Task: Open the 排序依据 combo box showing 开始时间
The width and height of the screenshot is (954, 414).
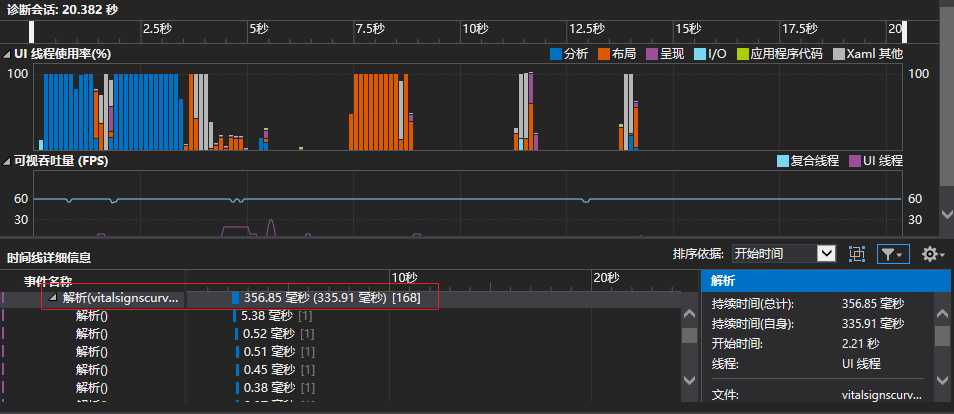Action: (x=784, y=254)
